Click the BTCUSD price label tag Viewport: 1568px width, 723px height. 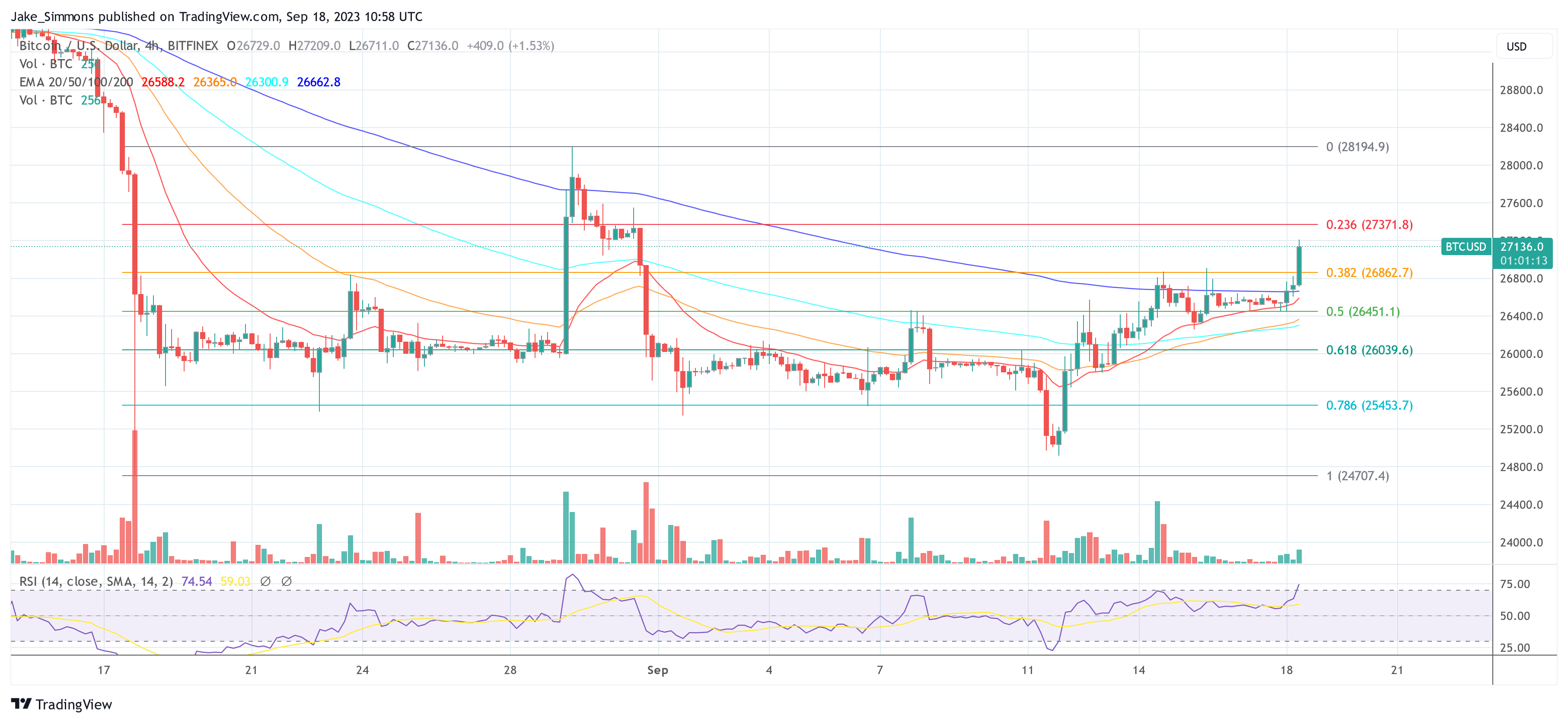(1466, 246)
